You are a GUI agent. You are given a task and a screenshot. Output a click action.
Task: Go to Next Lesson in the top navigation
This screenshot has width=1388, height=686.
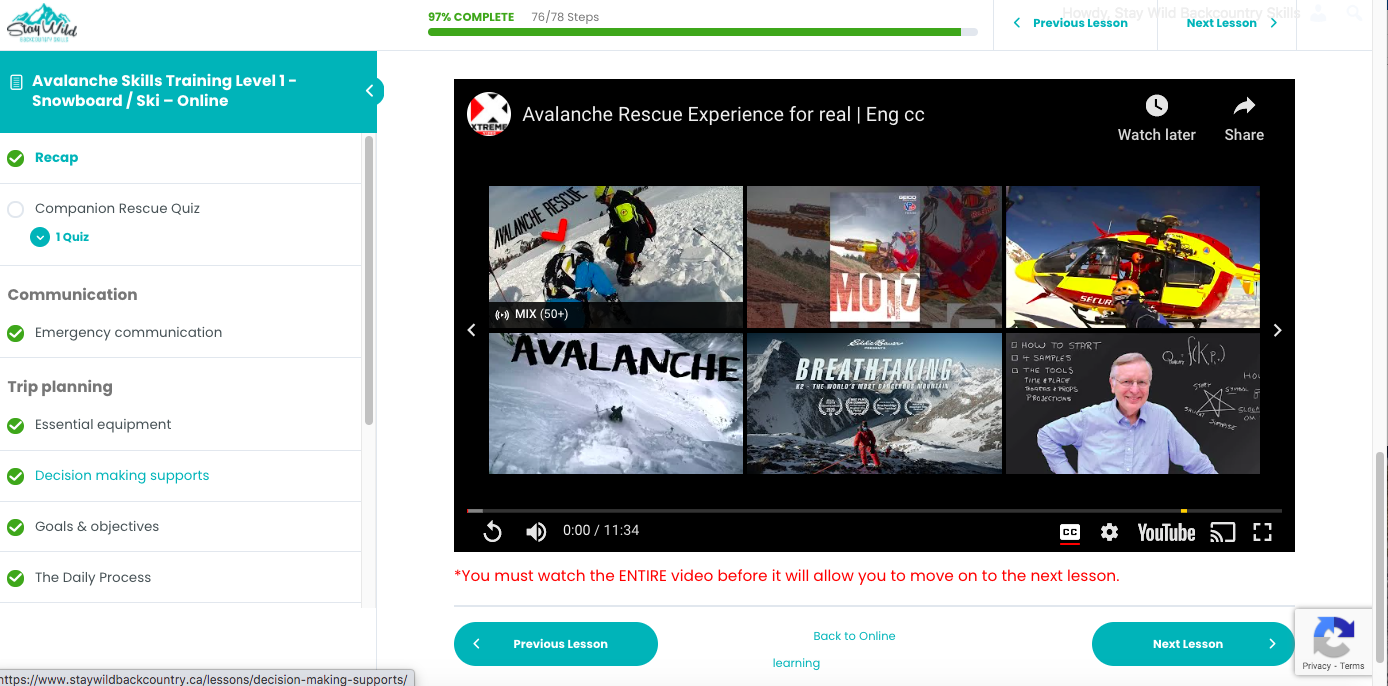1224,22
